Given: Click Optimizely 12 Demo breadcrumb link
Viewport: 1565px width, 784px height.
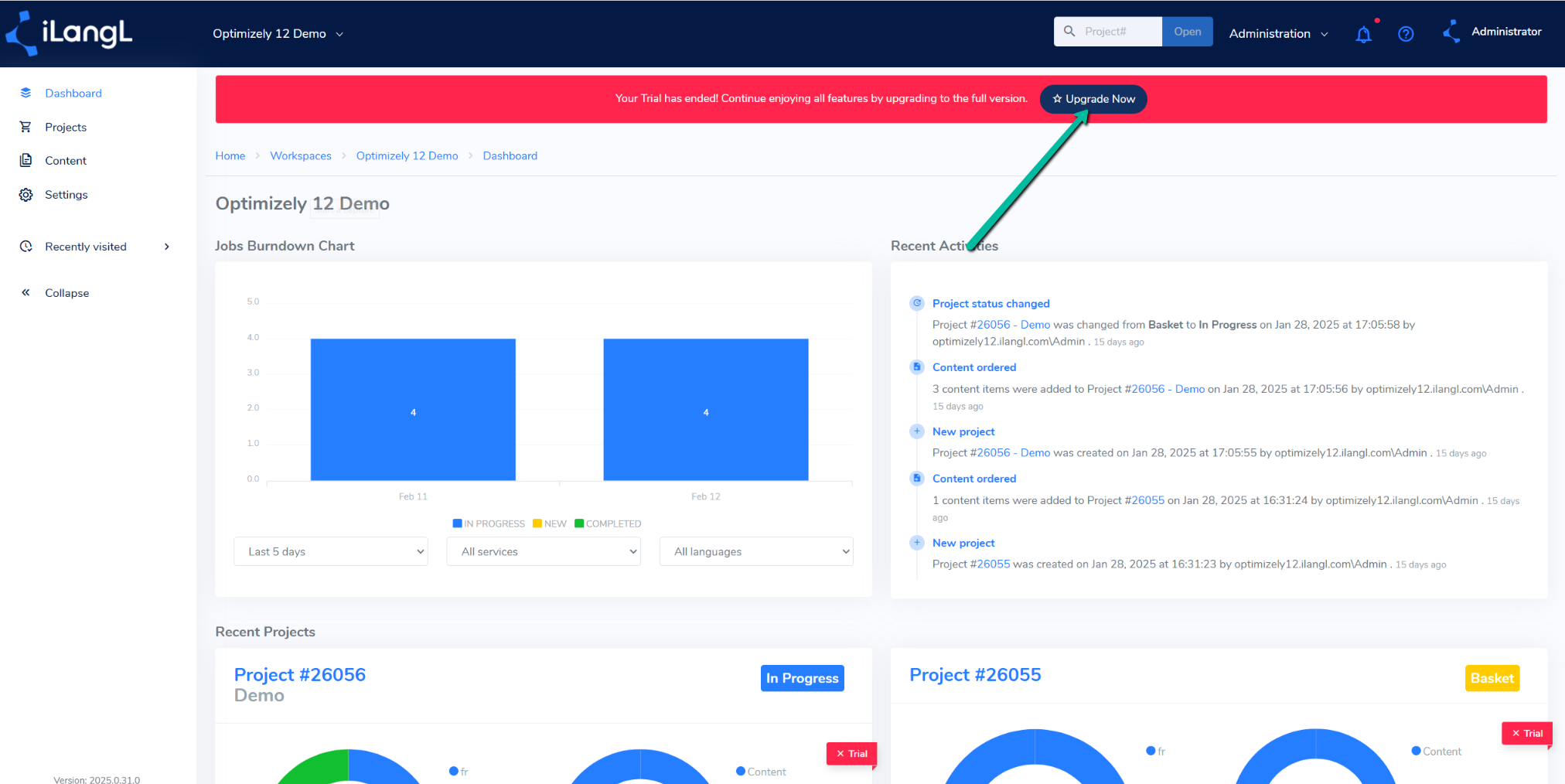Looking at the screenshot, I should click(407, 155).
